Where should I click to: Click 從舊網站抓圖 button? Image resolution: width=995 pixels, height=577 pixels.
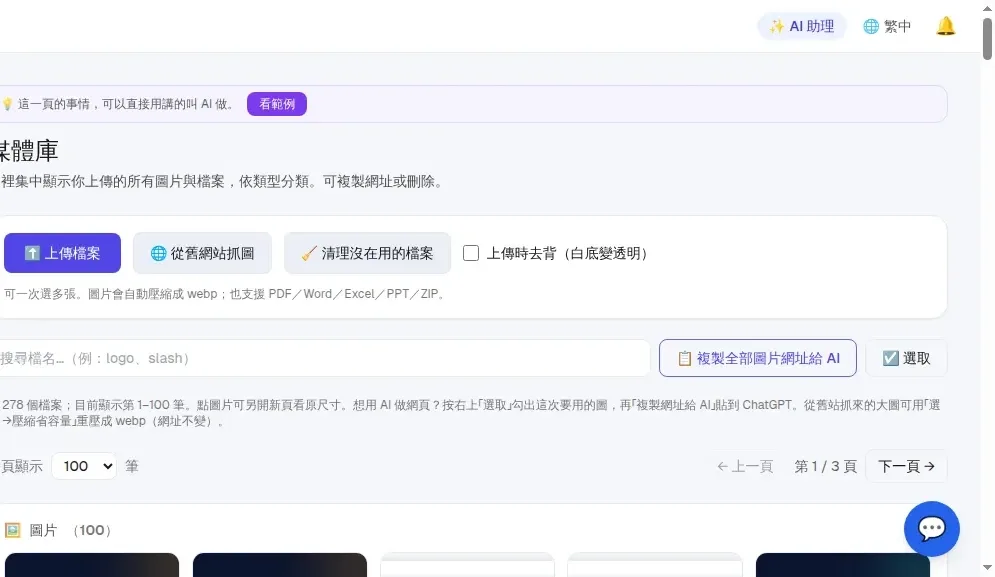pos(202,253)
